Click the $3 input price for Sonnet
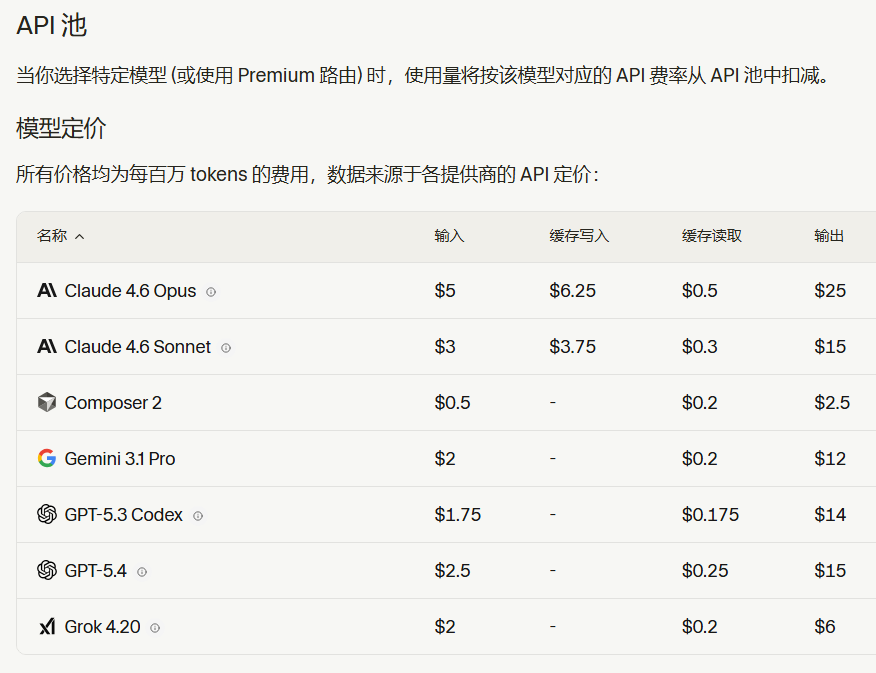The image size is (876, 673). [445, 346]
